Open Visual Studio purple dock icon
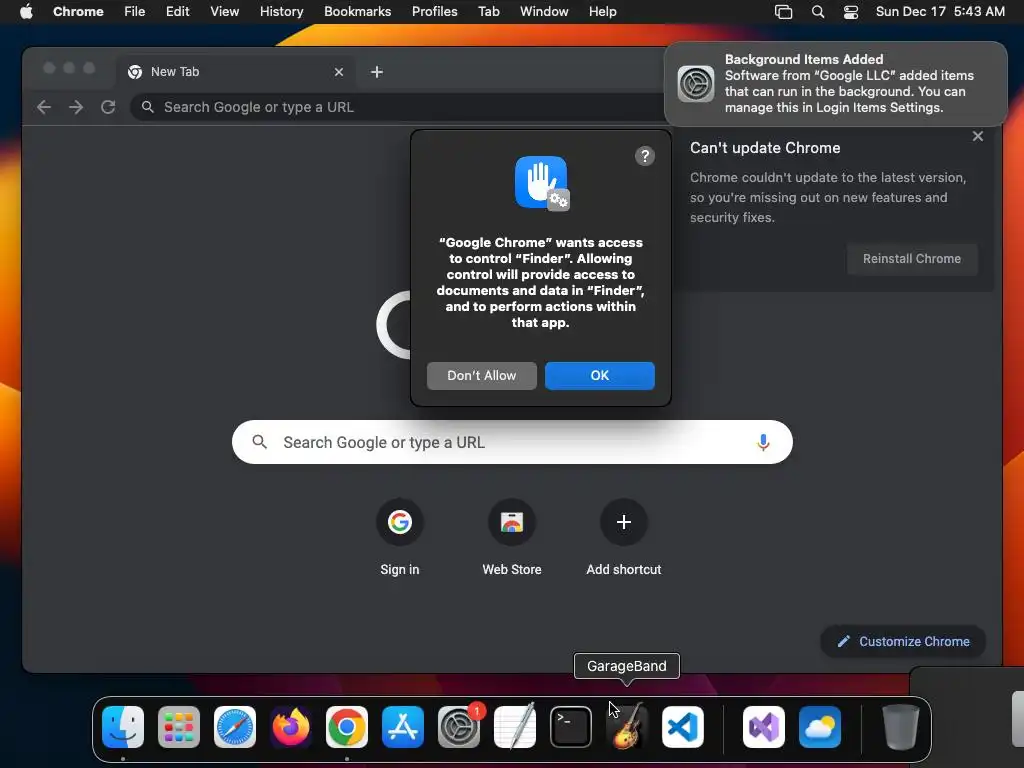The image size is (1024, 768). tap(764, 727)
